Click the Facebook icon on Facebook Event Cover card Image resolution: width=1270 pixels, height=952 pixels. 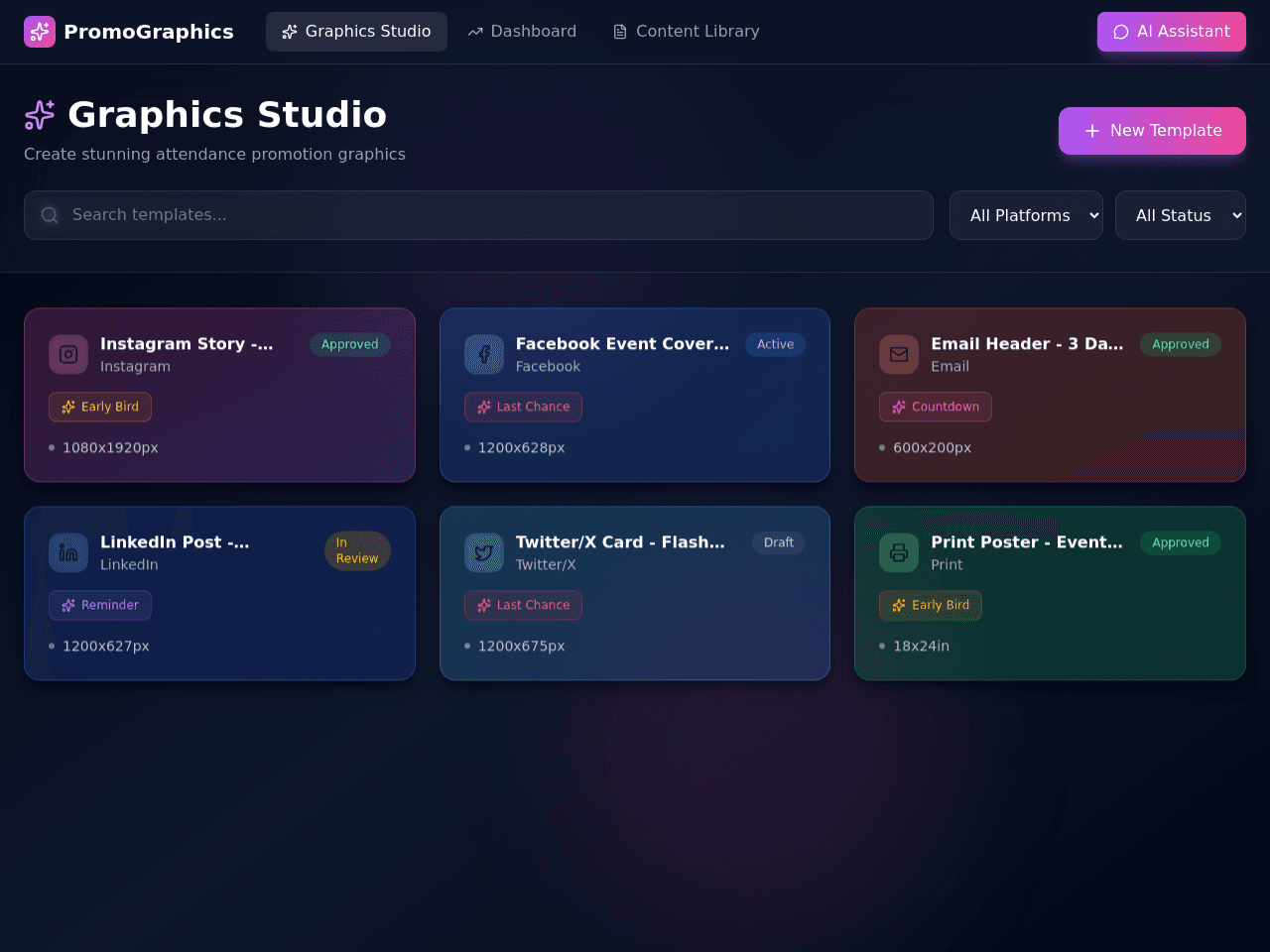pos(484,354)
